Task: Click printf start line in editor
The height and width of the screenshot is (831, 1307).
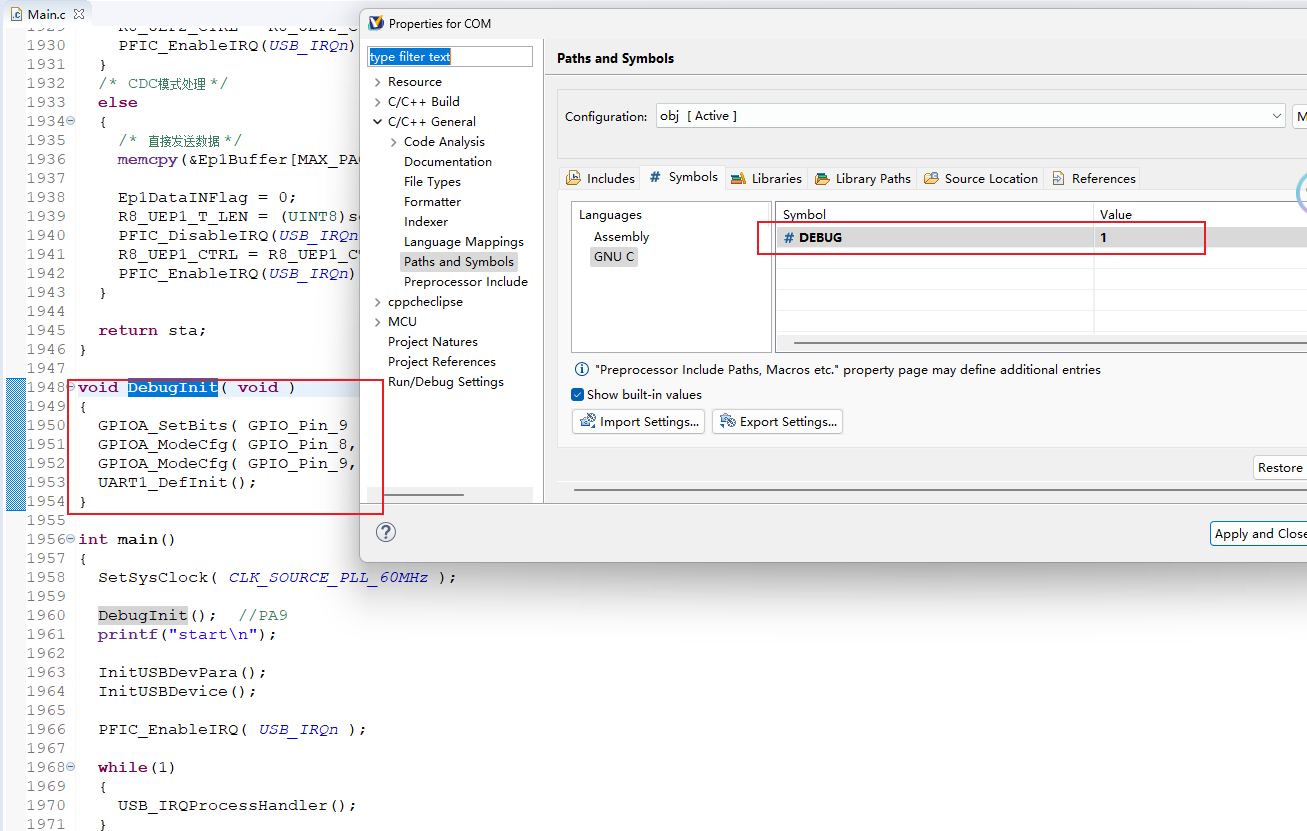Action: pos(187,634)
